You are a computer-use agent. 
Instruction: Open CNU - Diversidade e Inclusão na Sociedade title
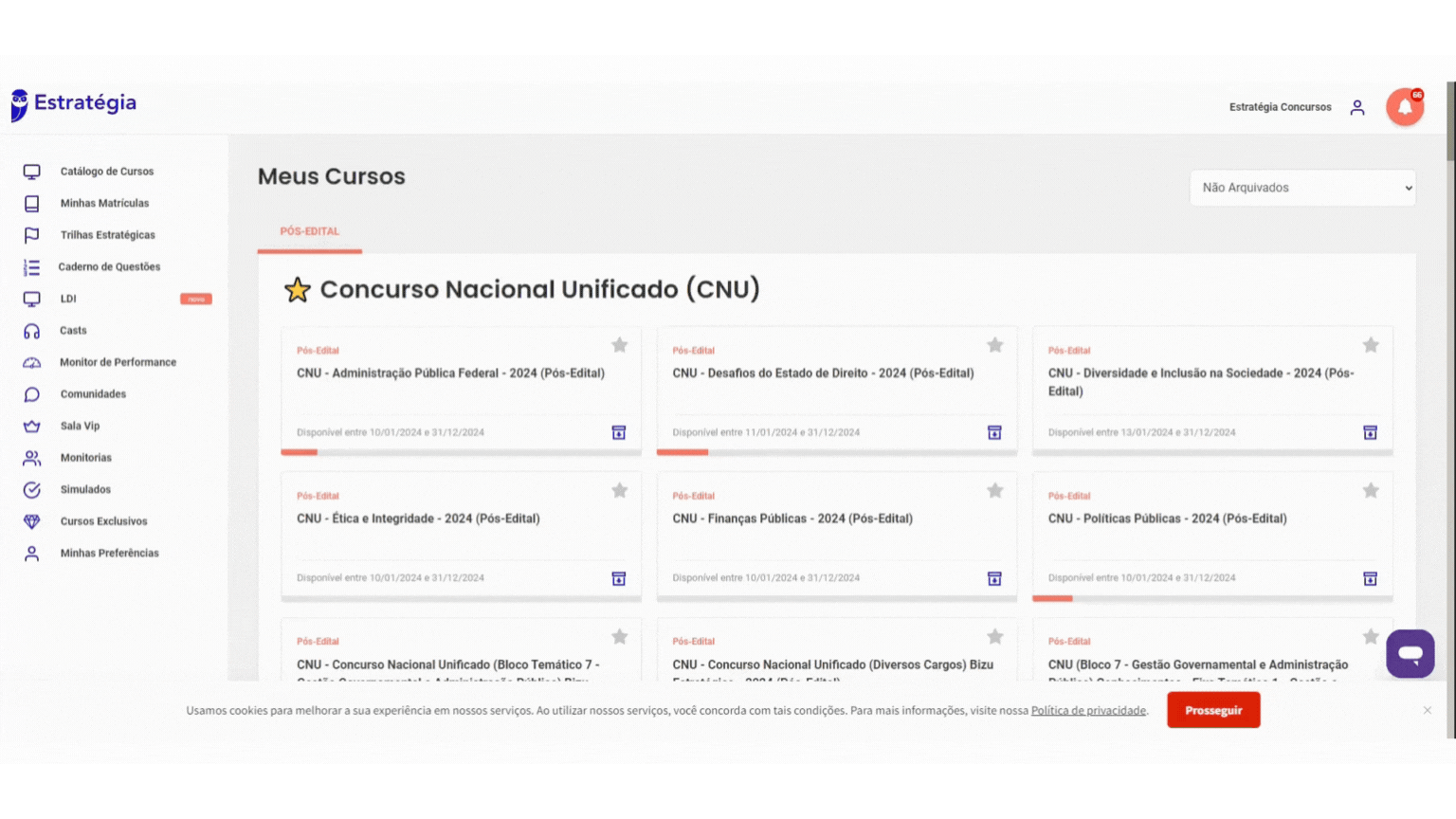(x=1201, y=382)
